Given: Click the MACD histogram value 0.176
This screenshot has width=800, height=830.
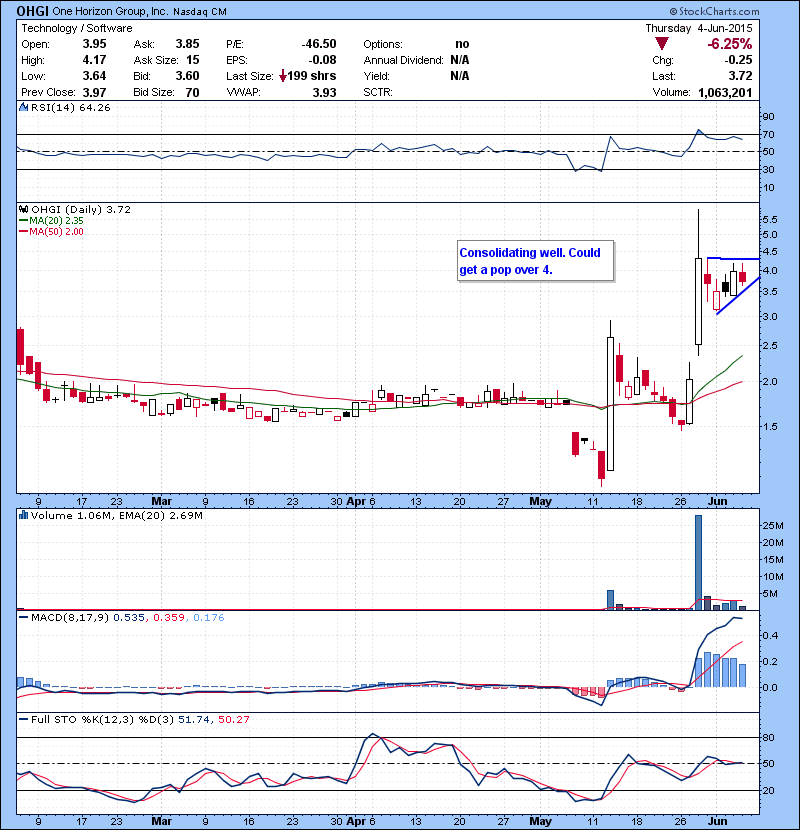Looking at the screenshot, I should [x=209, y=617].
